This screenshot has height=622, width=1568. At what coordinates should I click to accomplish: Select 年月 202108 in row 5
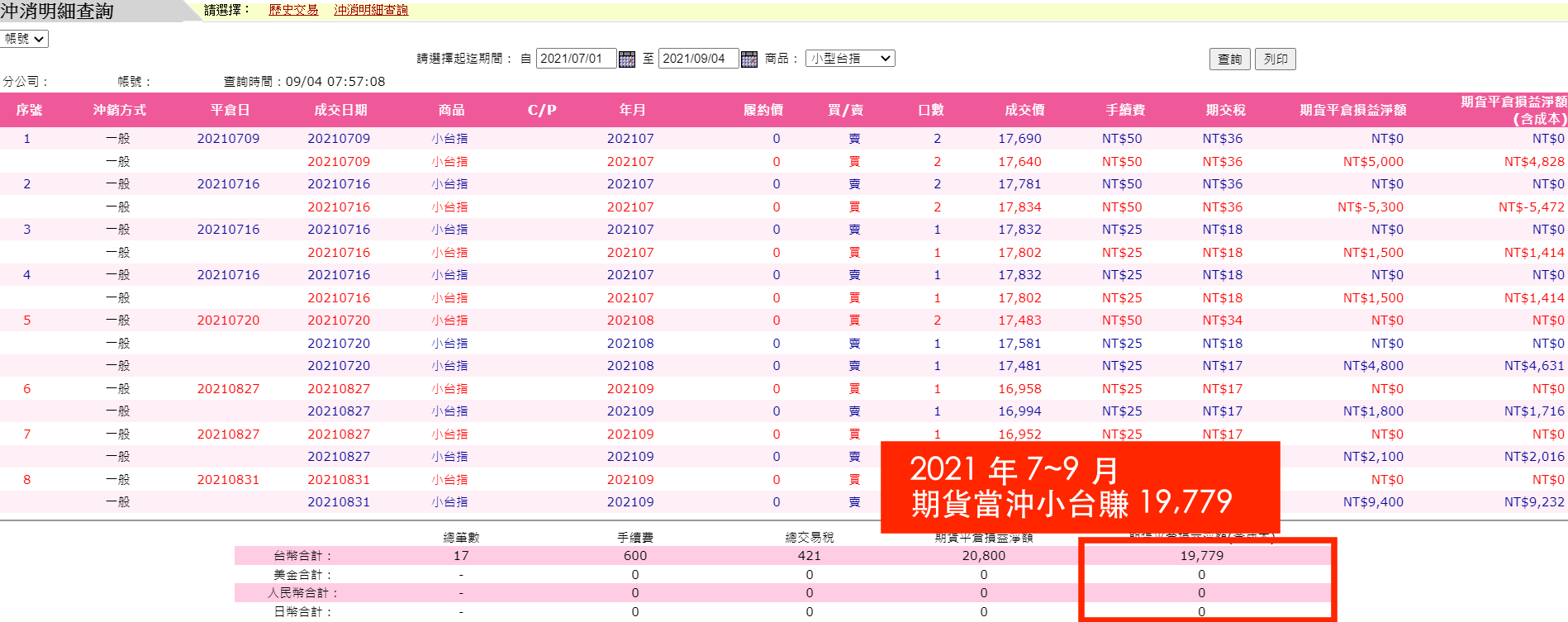[630, 320]
